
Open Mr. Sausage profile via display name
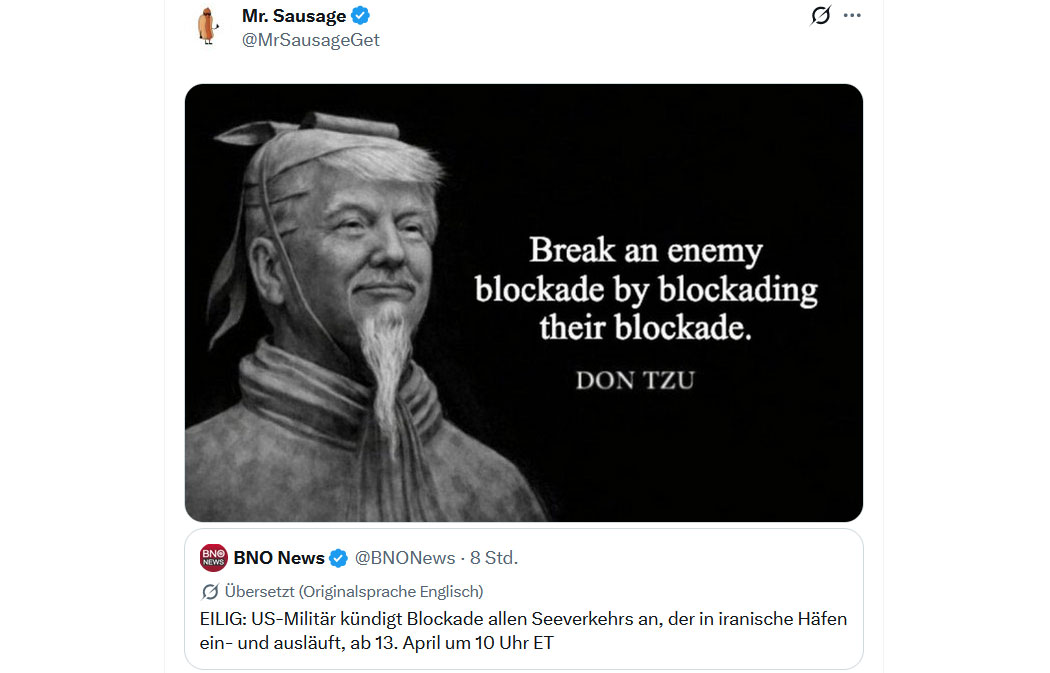click(294, 15)
